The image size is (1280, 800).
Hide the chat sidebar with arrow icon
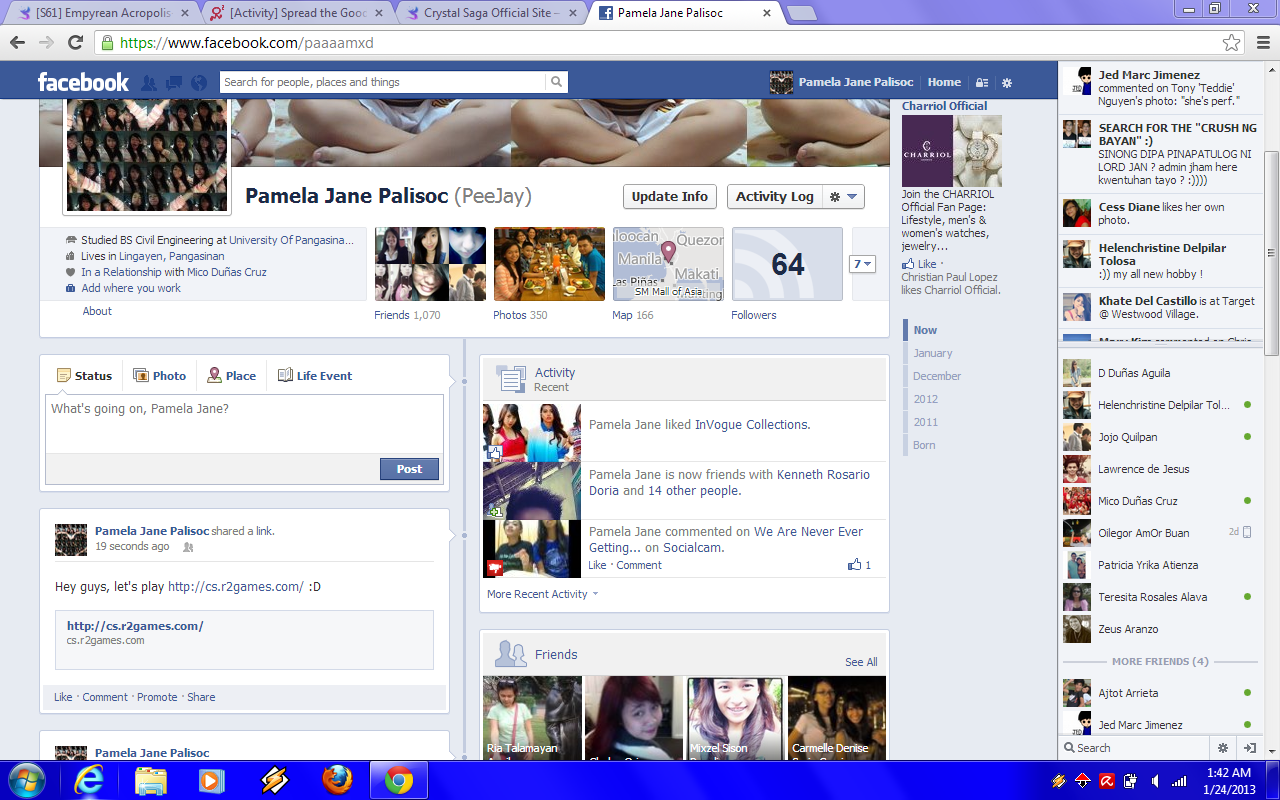click(x=1249, y=748)
